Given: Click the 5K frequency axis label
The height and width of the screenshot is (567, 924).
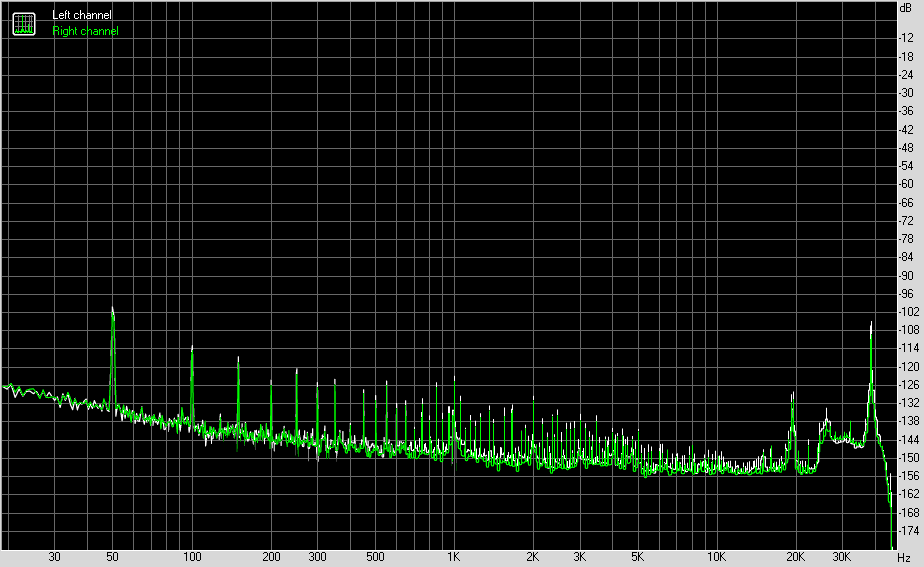Looking at the screenshot, I should point(638,557).
